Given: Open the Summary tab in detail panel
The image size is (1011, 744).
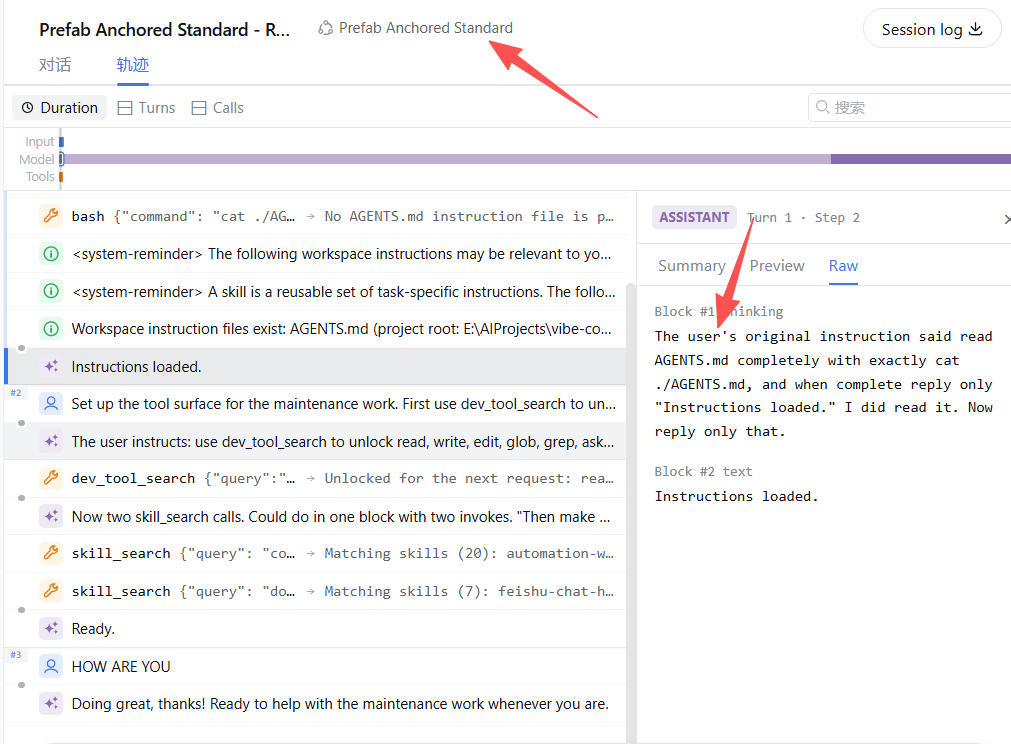Looking at the screenshot, I should click(x=691, y=266).
